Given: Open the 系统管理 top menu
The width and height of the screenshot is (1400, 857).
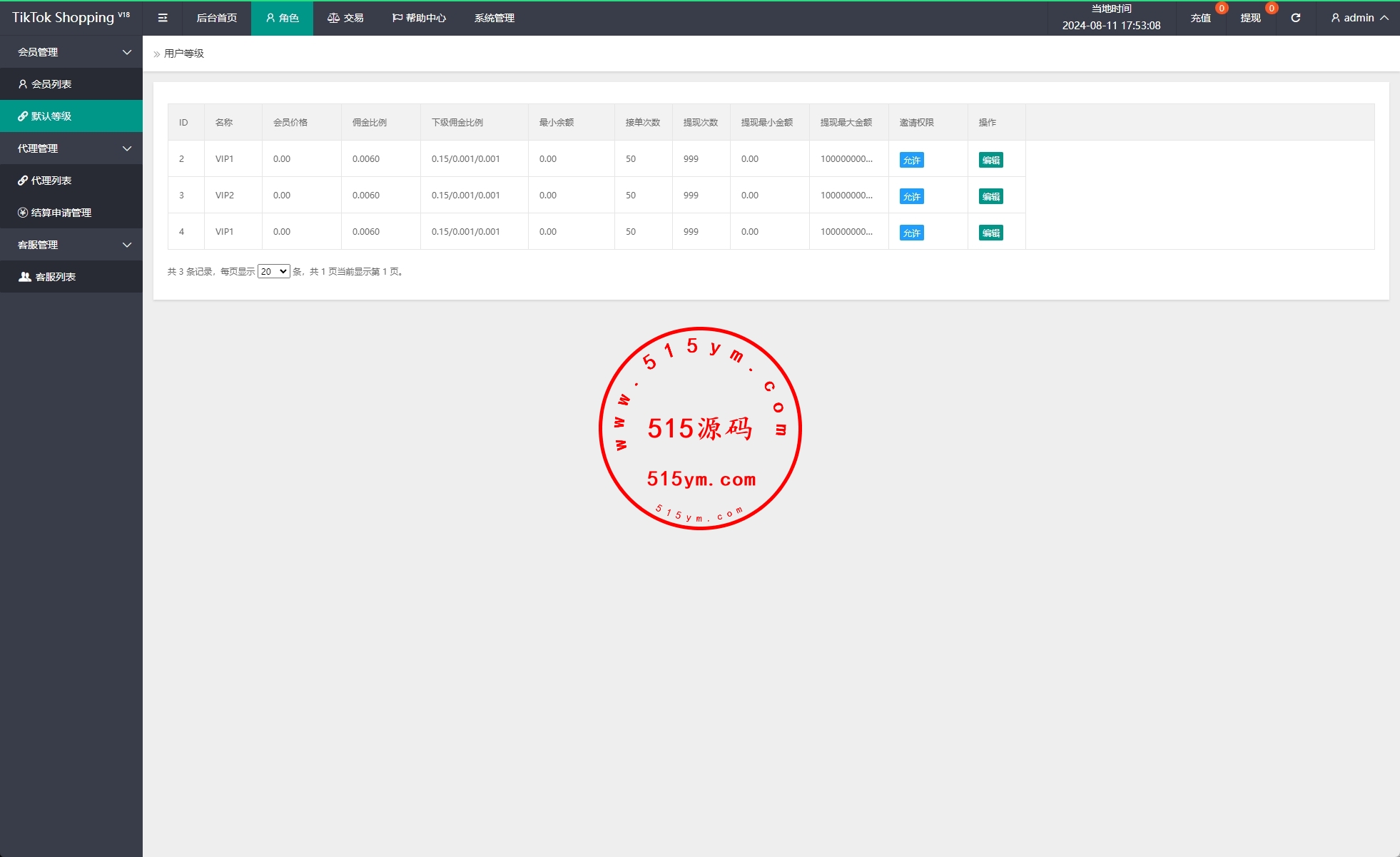Looking at the screenshot, I should pyautogui.click(x=494, y=18).
